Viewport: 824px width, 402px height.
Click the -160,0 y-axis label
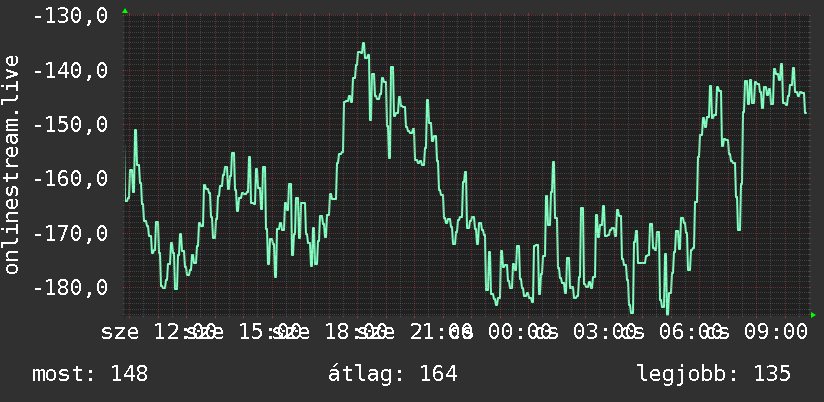(70, 179)
